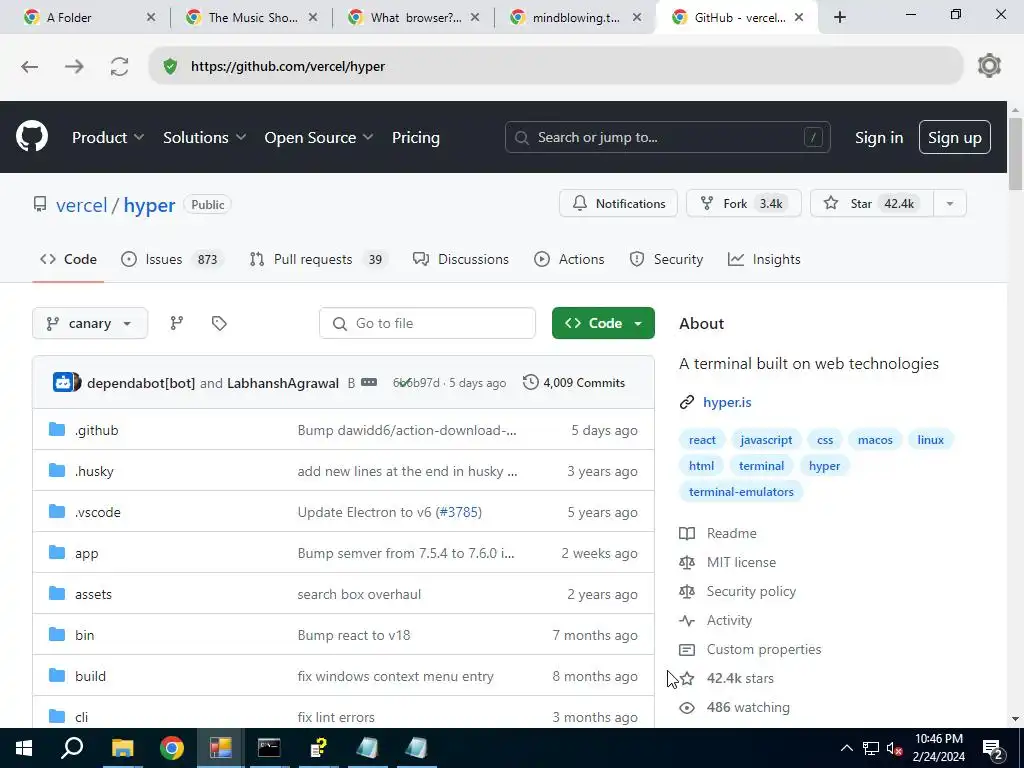Open the Actions tab
Screen dimensions: 1024x768
(x=569, y=259)
